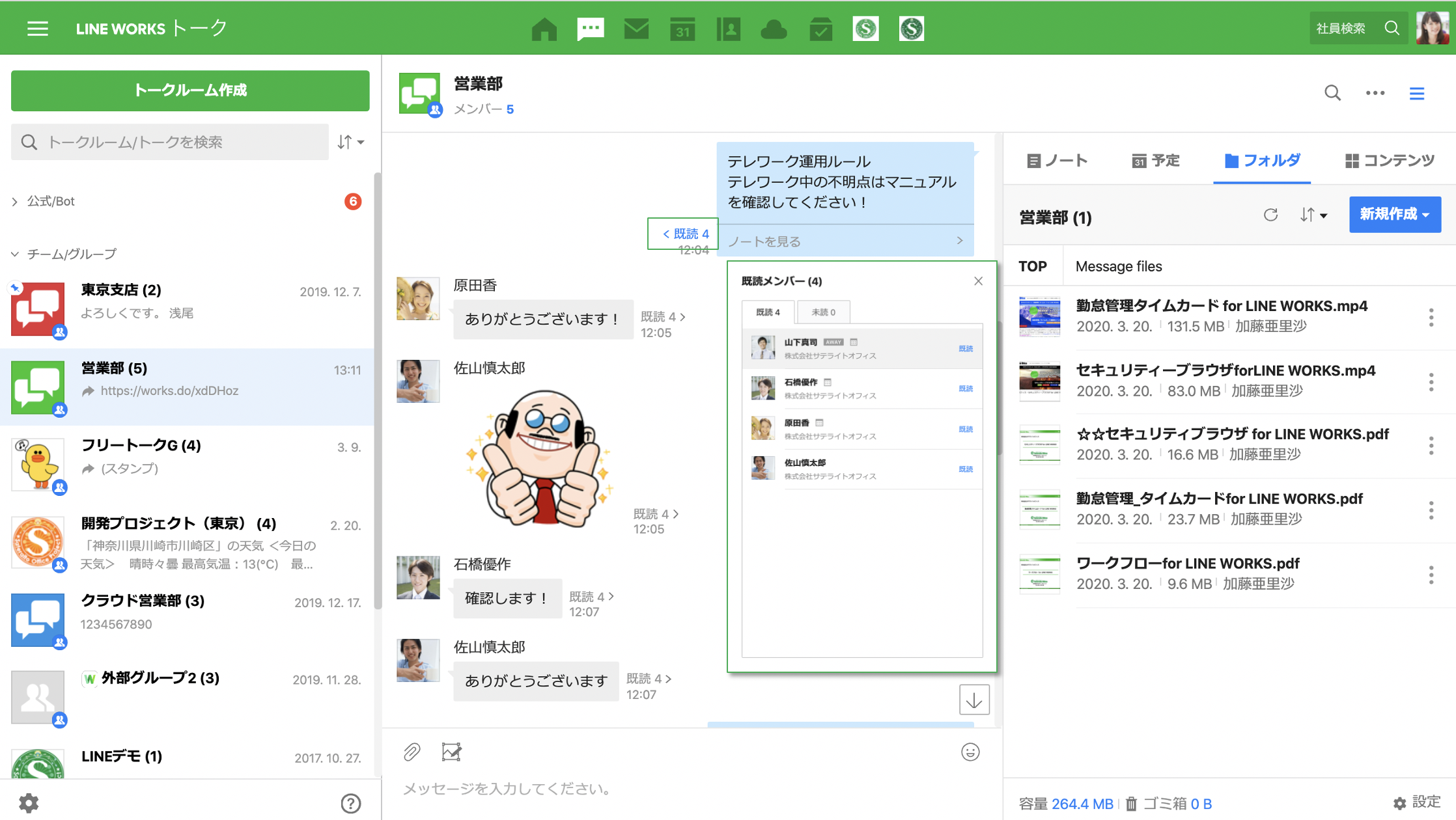1456x820 pixels.
Task: Open the emoji sticker picker
Action: point(970,752)
